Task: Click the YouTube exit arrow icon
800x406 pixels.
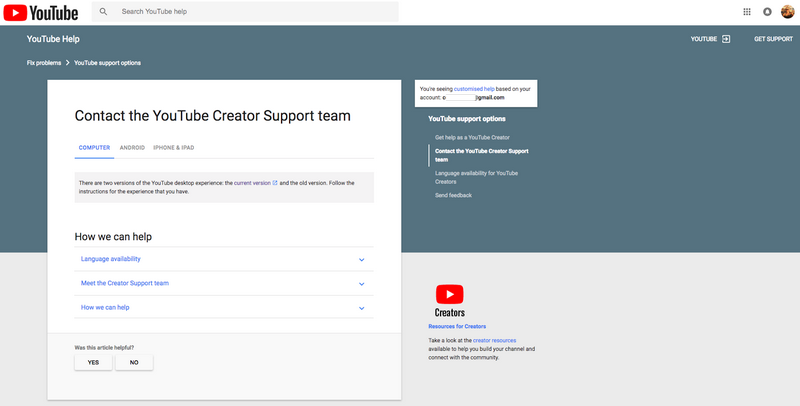Action: click(726, 39)
